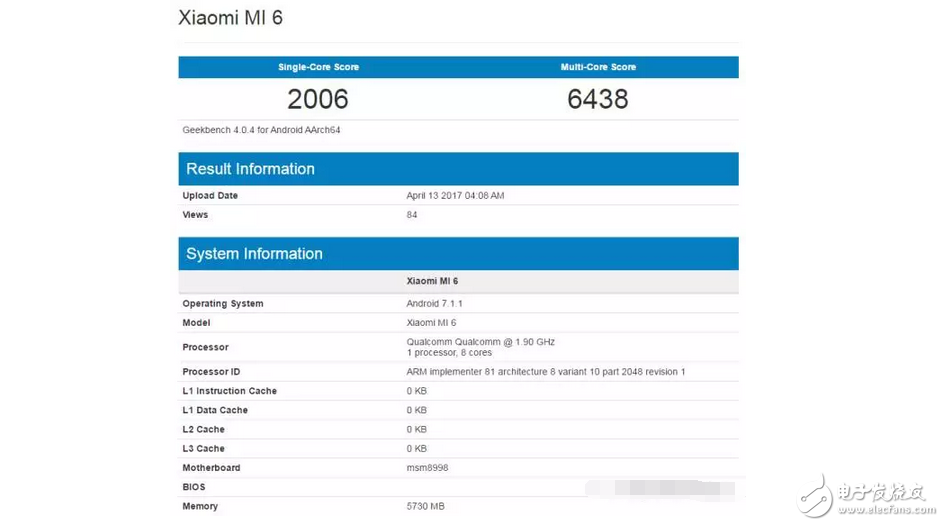
Task: Click the Xiaomi MI 6 table column header
Action: 431,282
